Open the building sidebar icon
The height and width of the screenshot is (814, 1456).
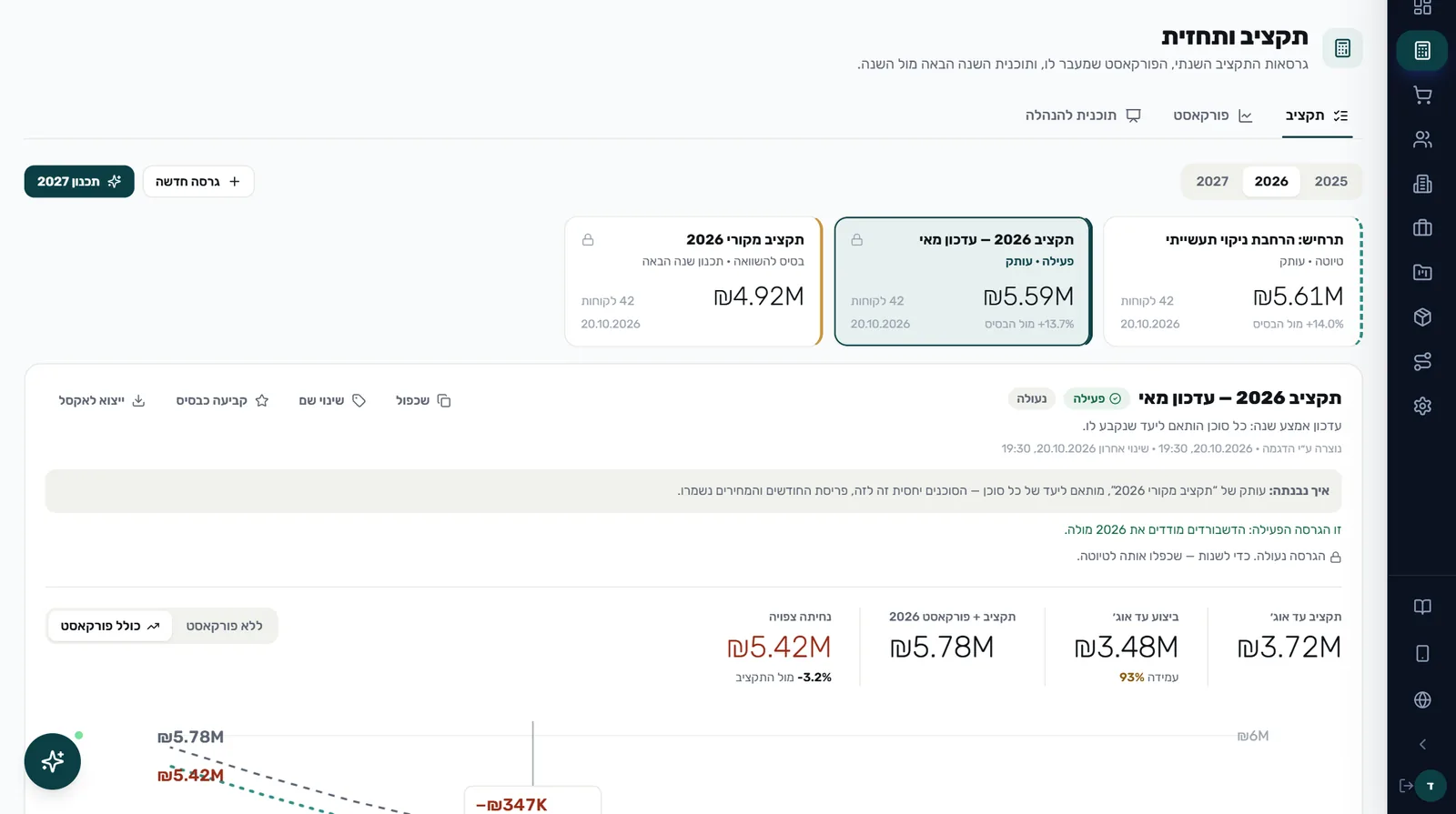click(1422, 184)
